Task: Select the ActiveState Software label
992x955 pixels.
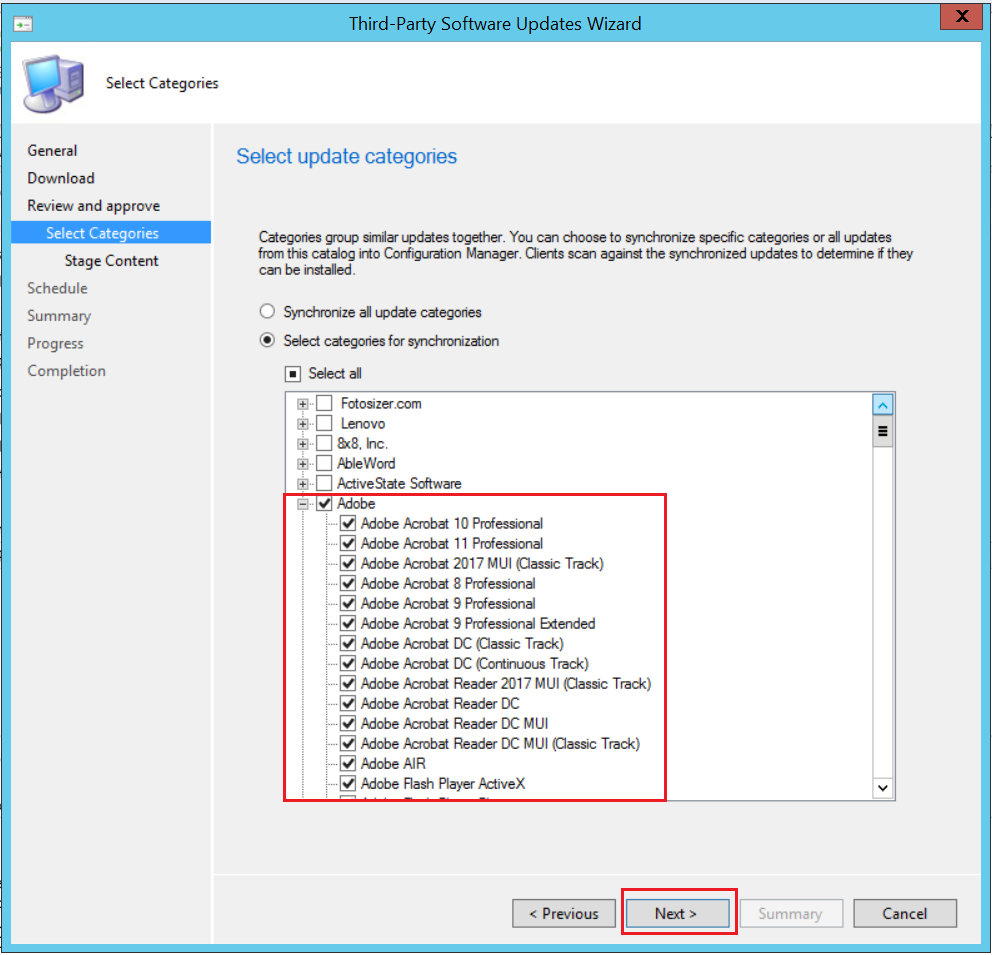Action: 399,484
